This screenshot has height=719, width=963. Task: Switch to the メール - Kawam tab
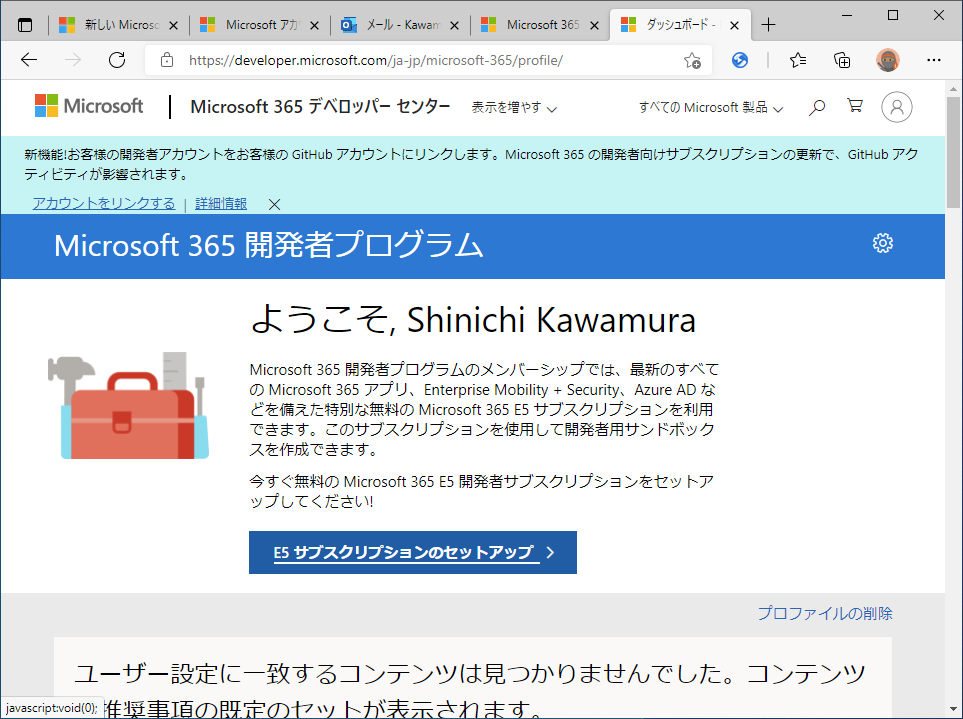pos(400,25)
